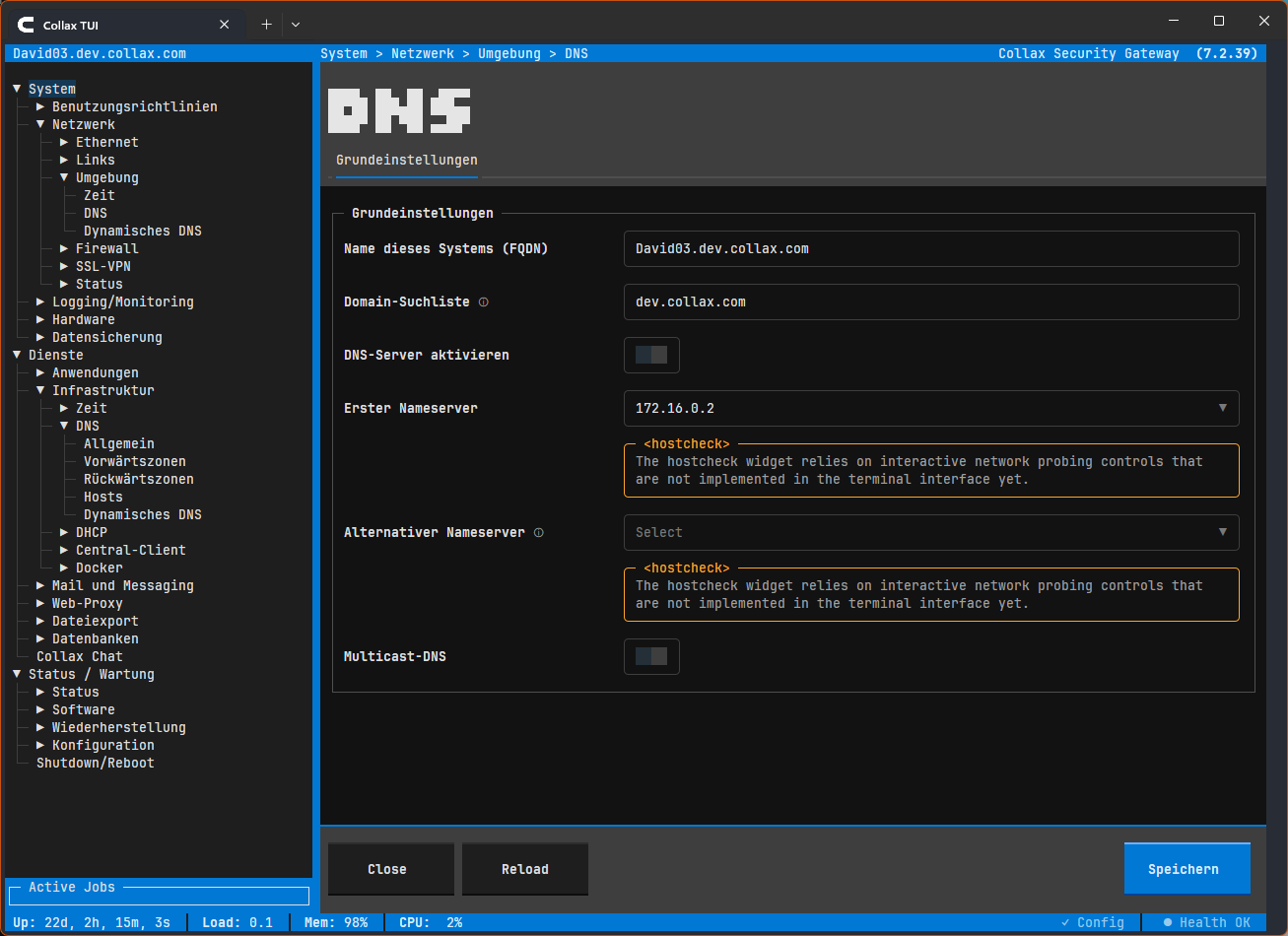Click info icon next to Domain-Suchliste

point(483,302)
